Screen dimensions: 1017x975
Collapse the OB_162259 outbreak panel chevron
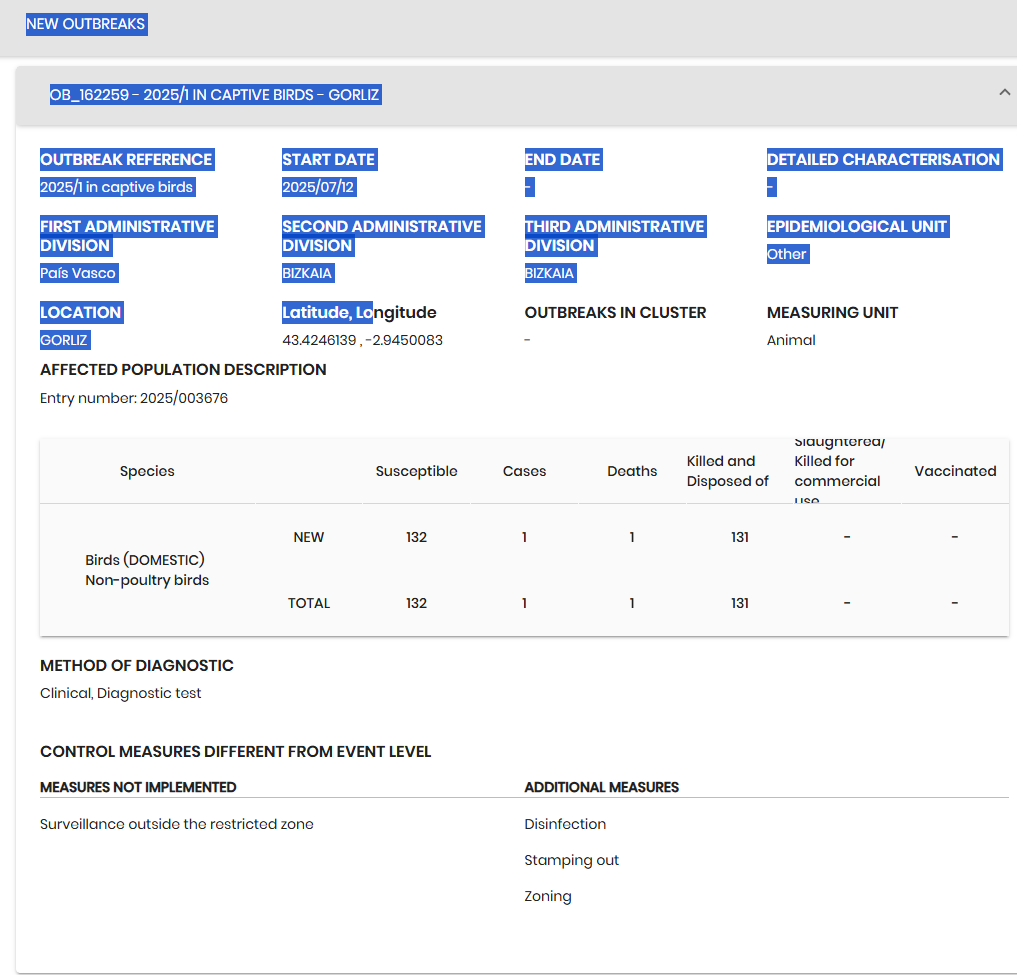1004,93
